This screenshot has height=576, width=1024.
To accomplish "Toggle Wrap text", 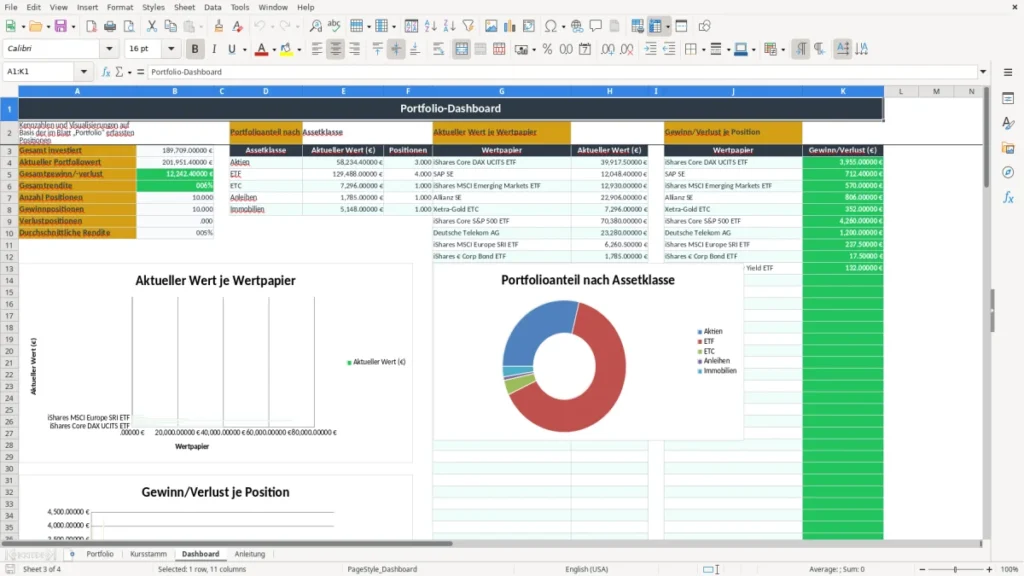I will tap(438, 49).
